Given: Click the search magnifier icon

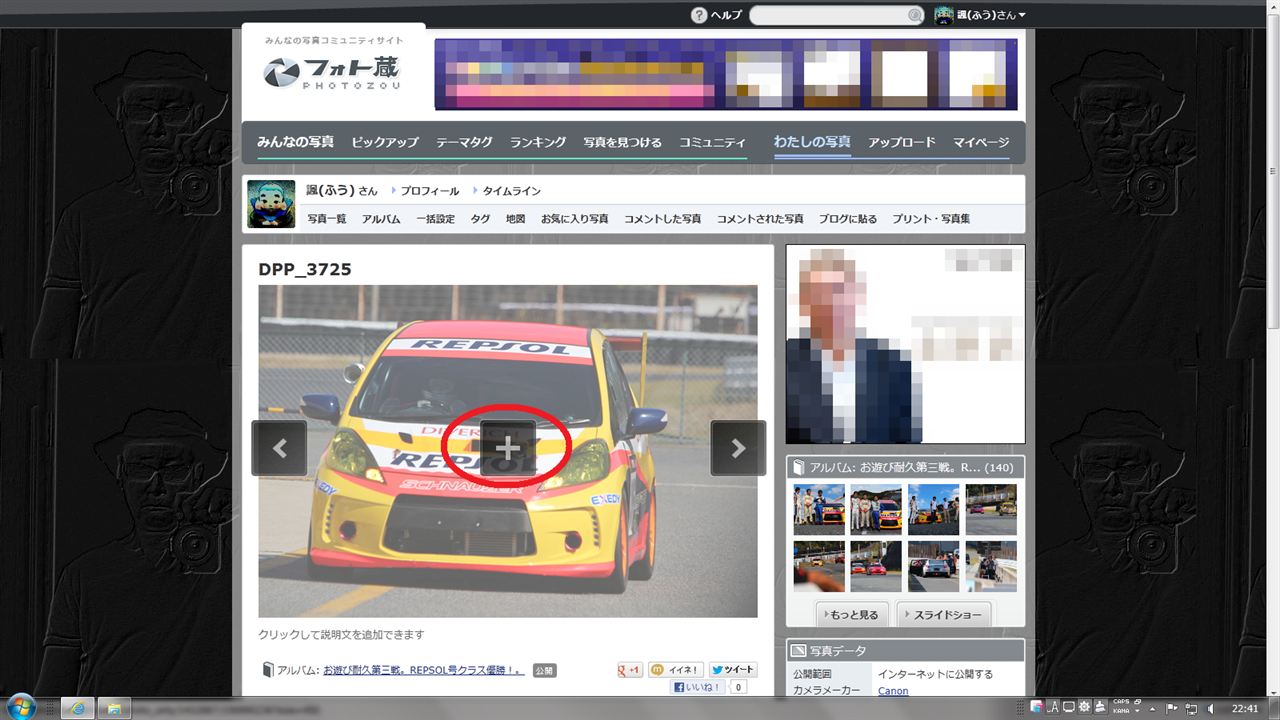Looking at the screenshot, I should (914, 15).
